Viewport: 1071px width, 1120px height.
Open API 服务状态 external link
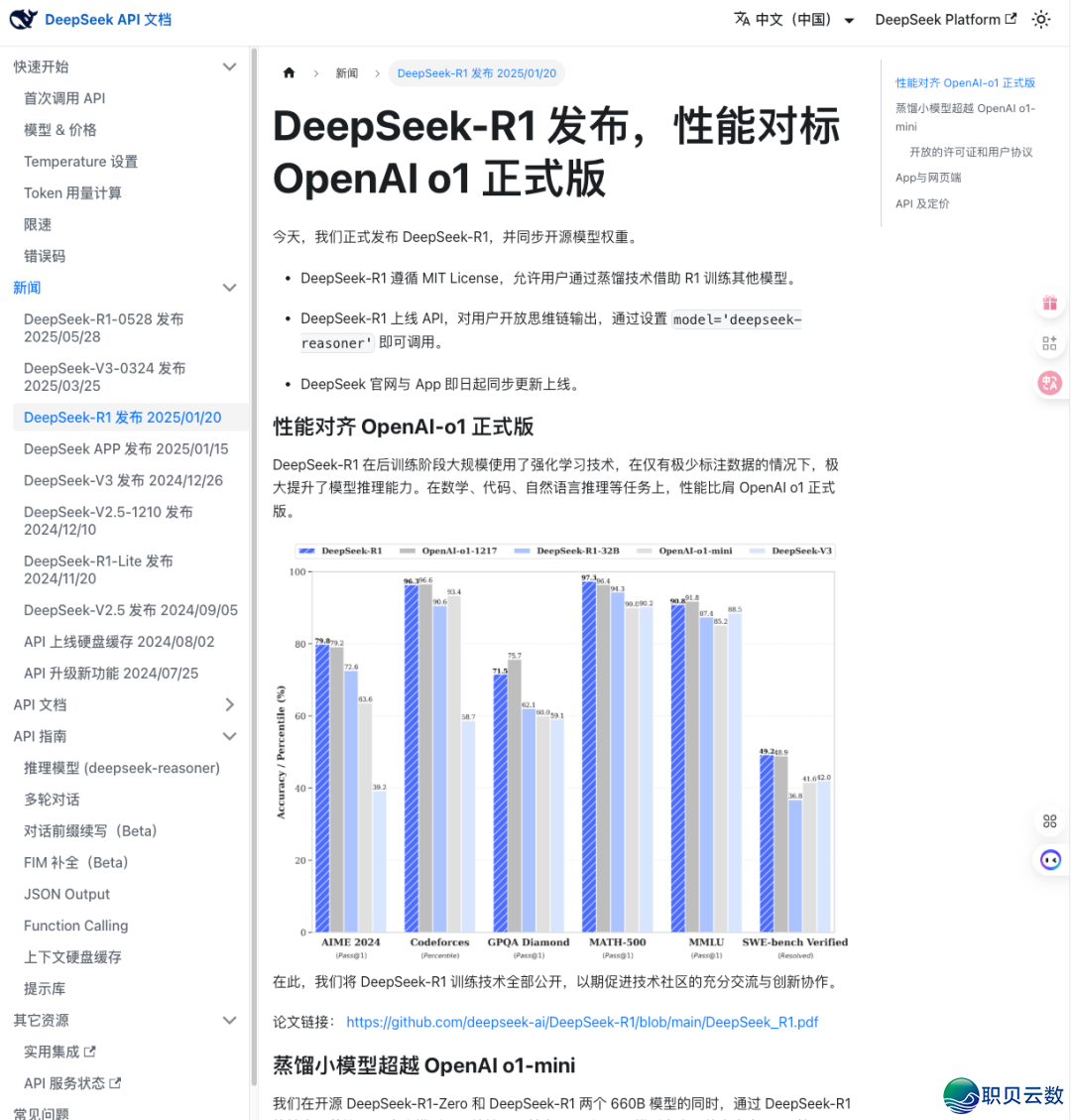[x=72, y=1083]
